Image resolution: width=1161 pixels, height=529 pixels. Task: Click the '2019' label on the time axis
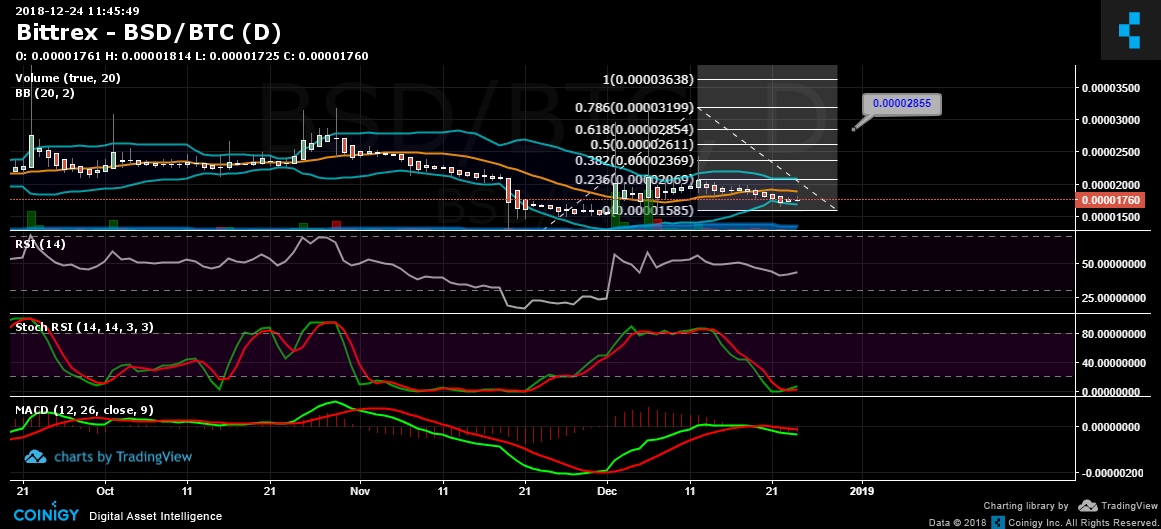pos(861,492)
